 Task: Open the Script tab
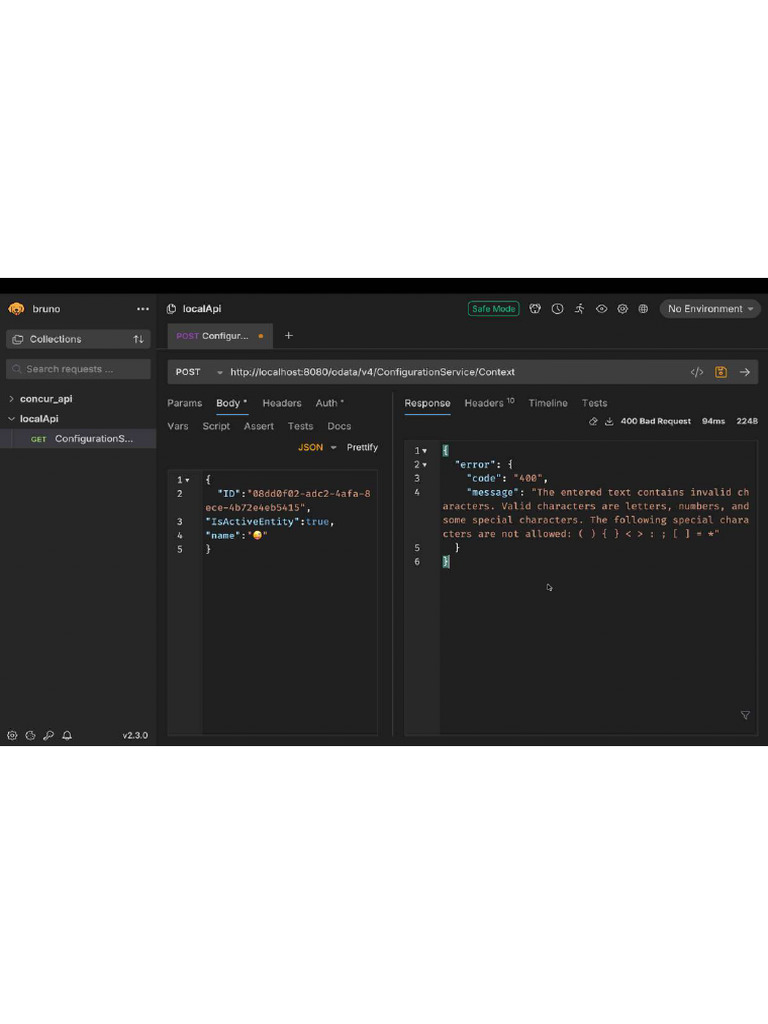coord(216,426)
